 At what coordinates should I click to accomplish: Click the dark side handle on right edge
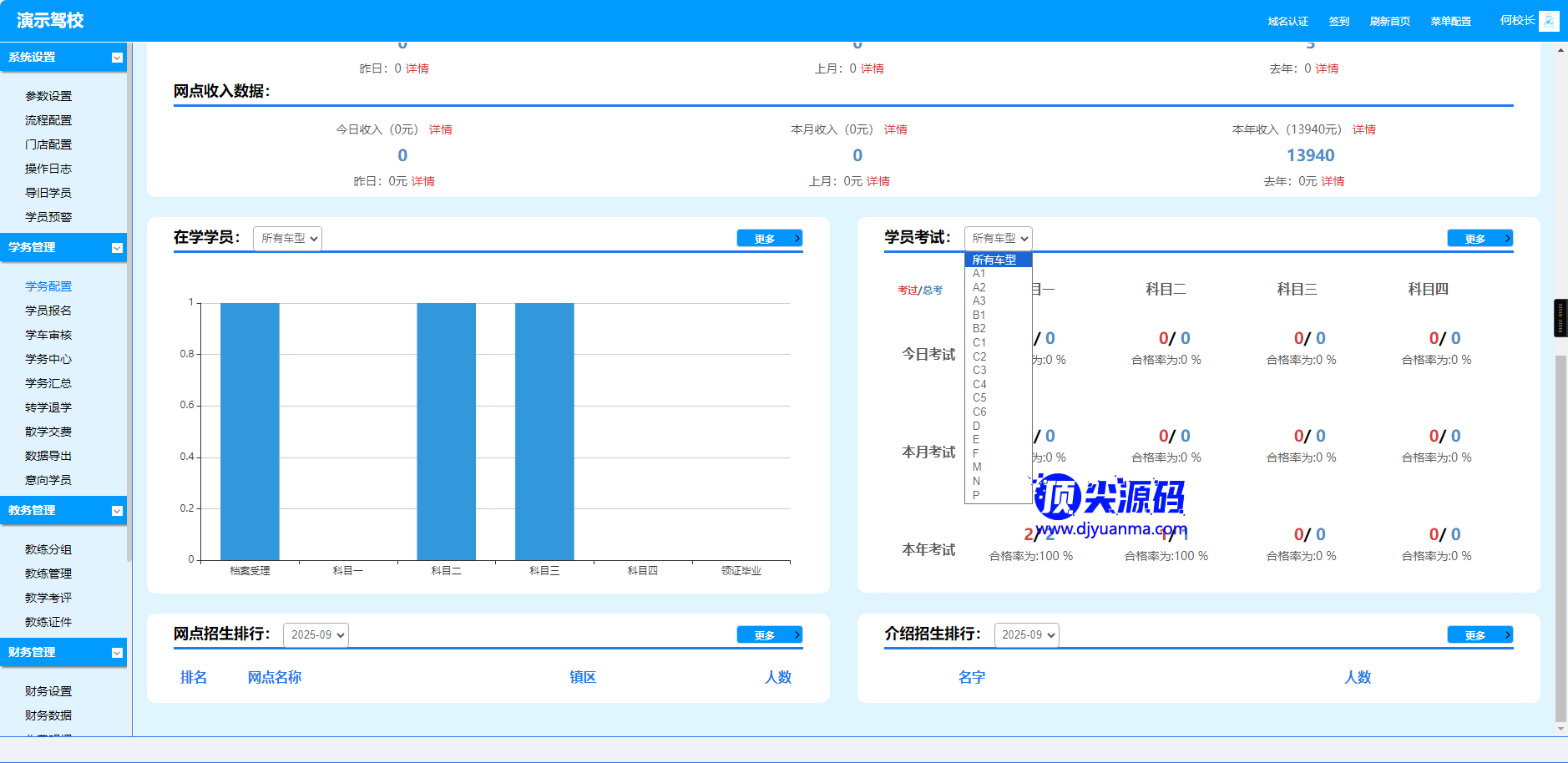1560,318
